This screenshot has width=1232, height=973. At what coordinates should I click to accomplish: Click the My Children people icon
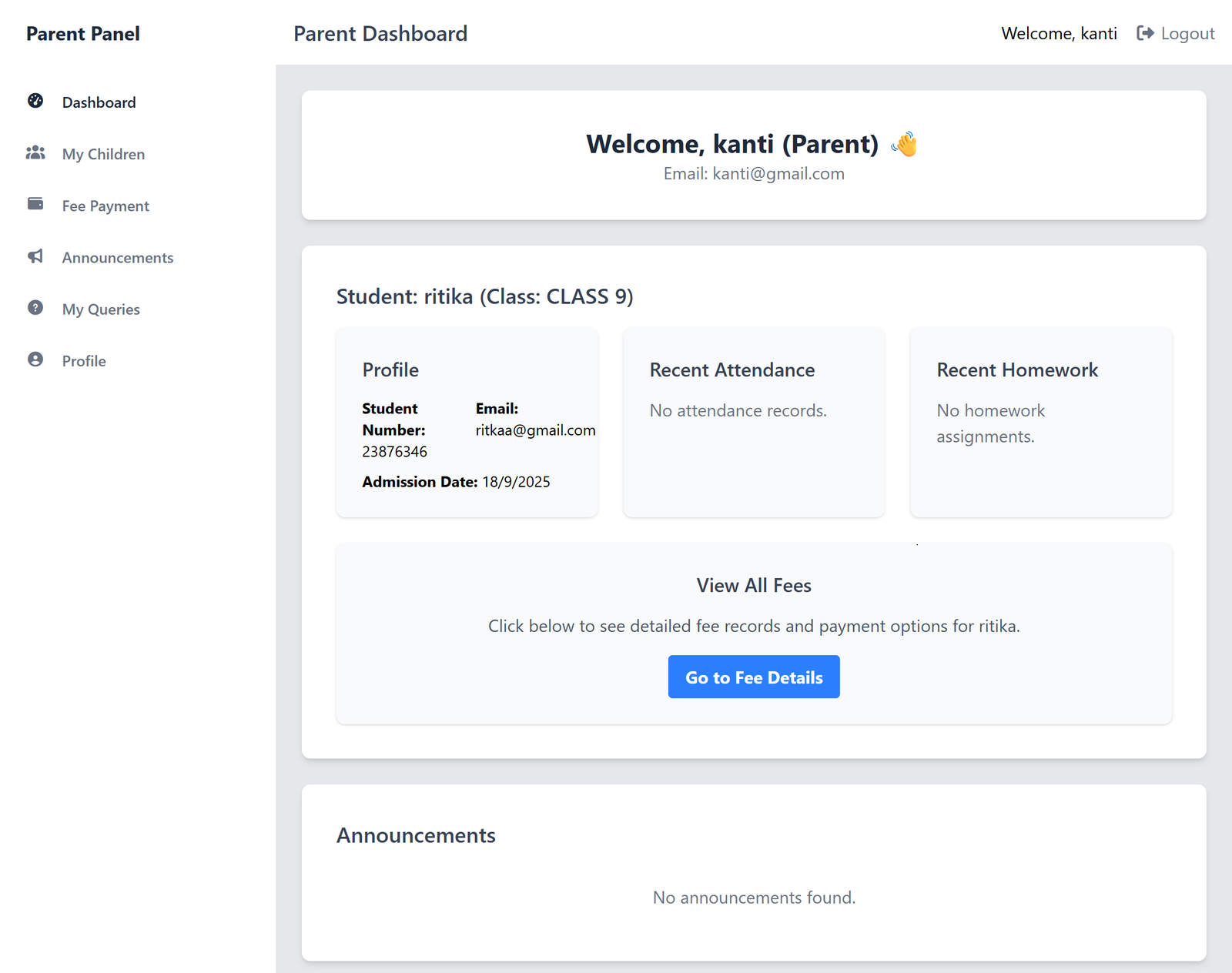(35, 153)
